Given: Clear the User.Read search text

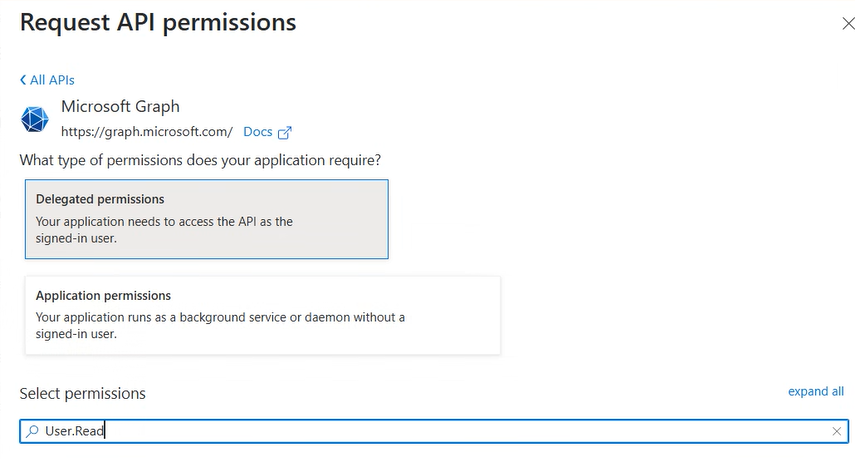Looking at the screenshot, I should click(836, 431).
